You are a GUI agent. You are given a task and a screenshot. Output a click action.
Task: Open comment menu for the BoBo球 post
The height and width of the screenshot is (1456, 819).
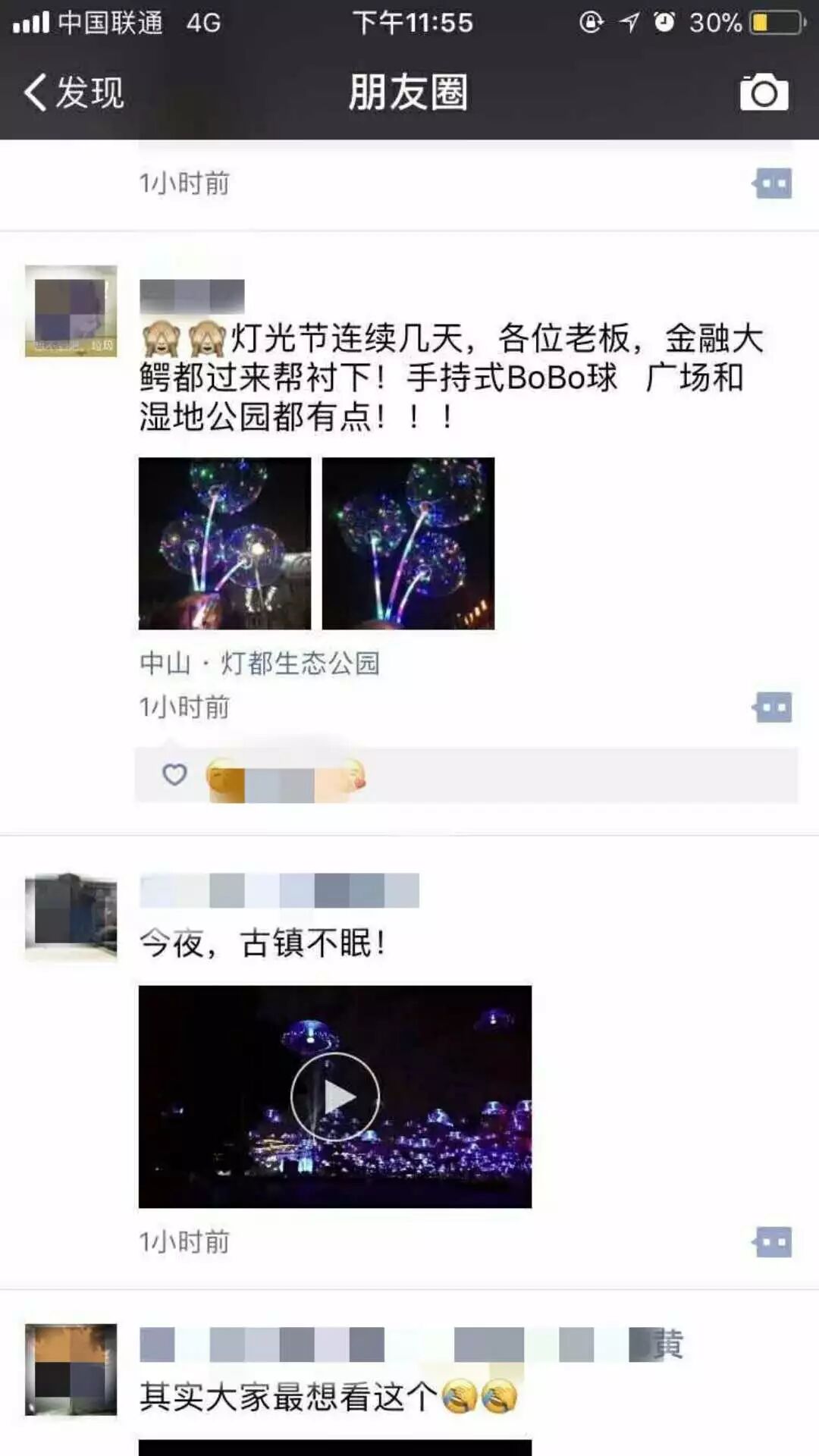pyautogui.click(x=773, y=707)
